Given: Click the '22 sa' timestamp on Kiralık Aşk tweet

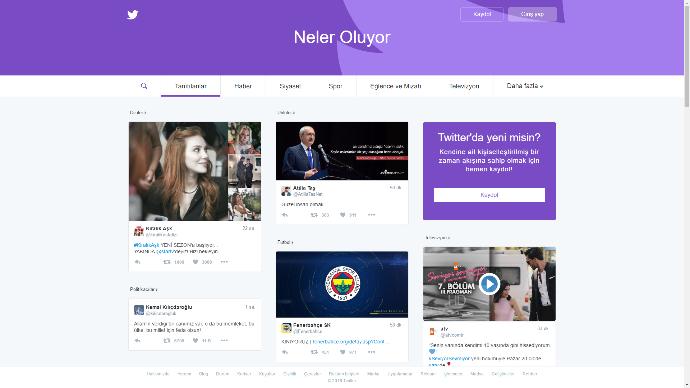Looking at the screenshot, I should [248, 228].
